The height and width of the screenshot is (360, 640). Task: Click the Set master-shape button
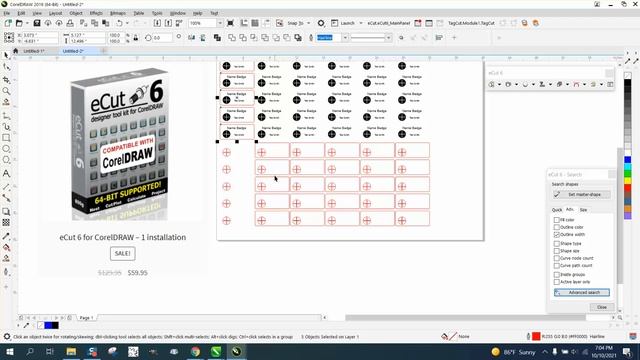[582, 195]
